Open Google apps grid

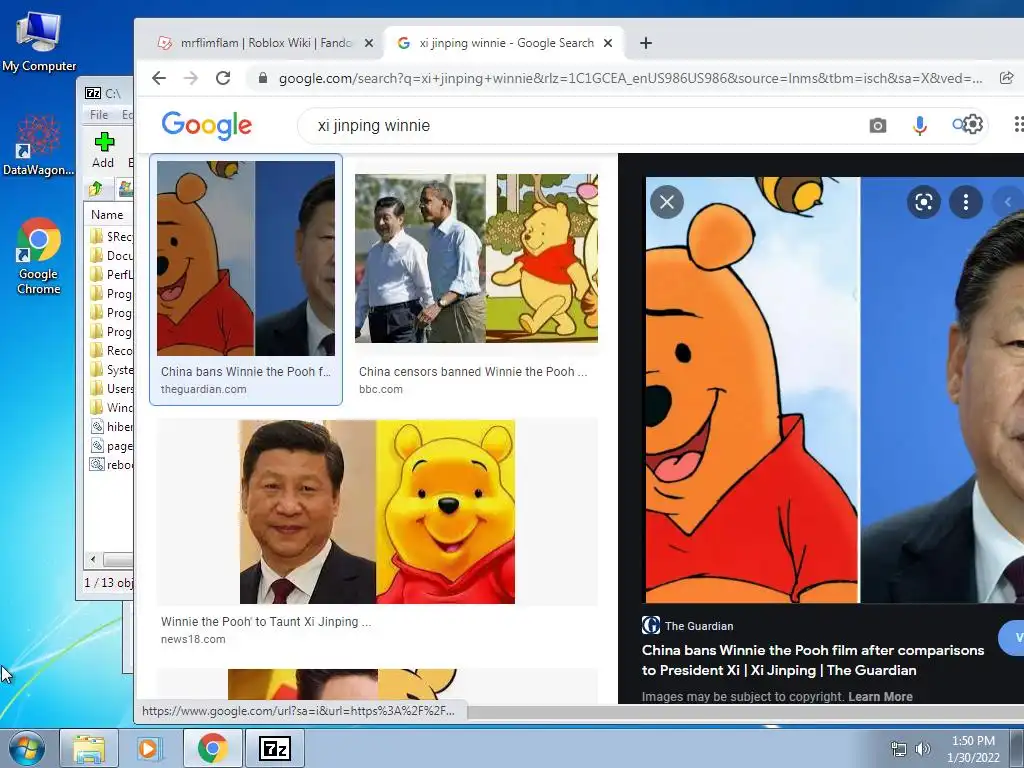(1019, 124)
